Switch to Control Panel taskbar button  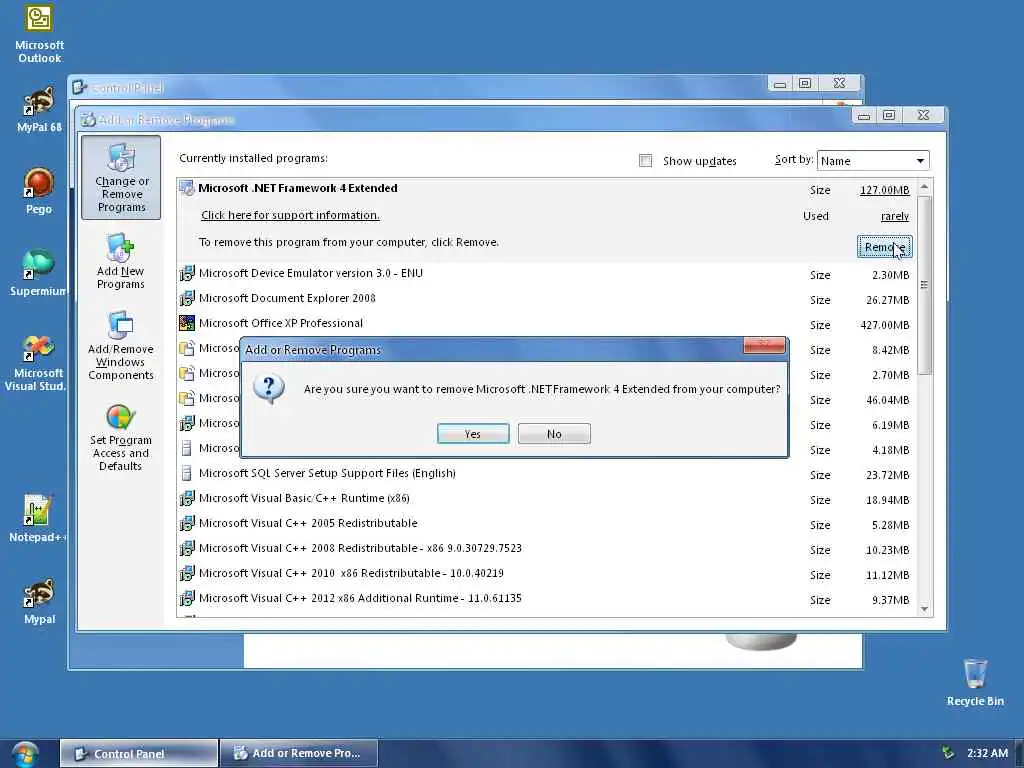(138, 753)
